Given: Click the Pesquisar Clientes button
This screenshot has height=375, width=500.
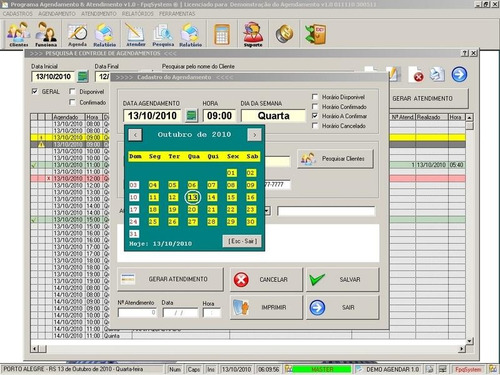Looking at the screenshot, I should [335, 159].
